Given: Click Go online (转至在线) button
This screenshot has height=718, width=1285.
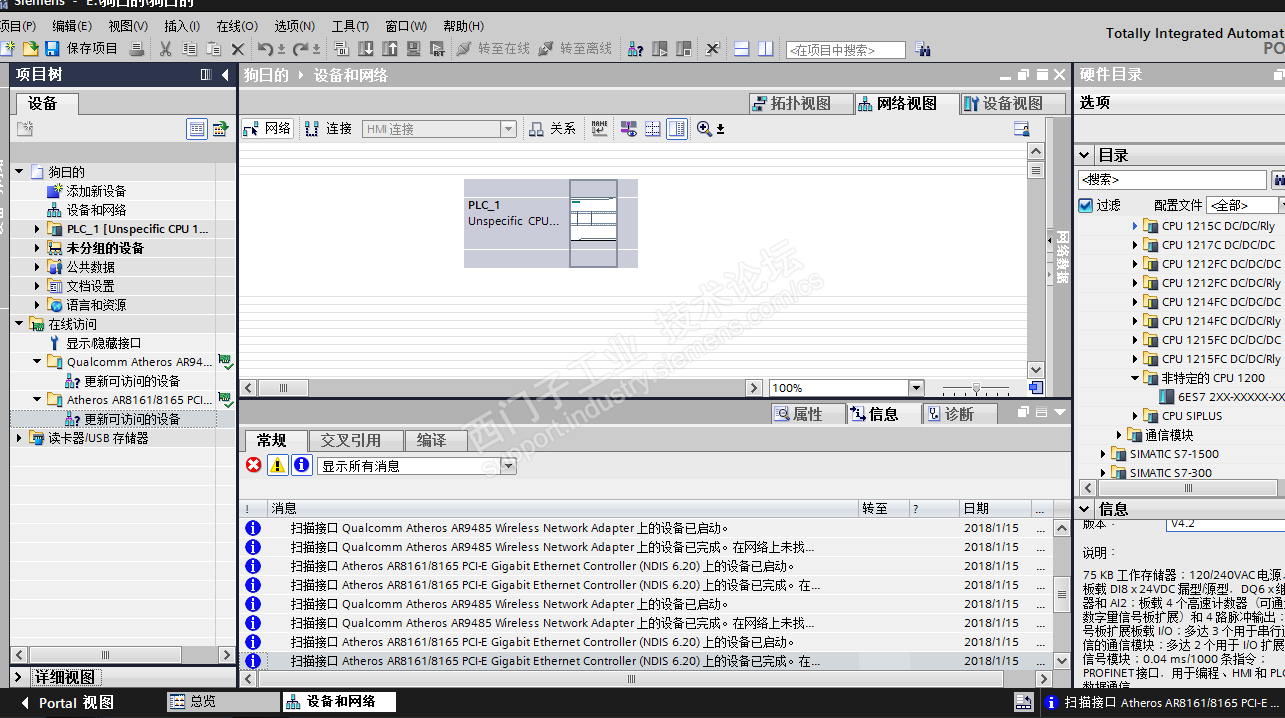Looking at the screenshot, I should click(493, 48).
